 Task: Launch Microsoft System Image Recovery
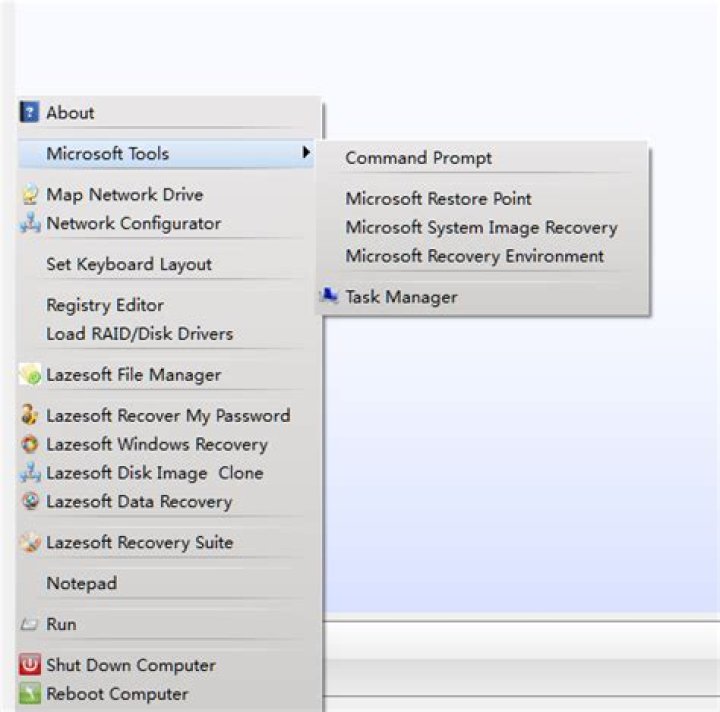482,227
